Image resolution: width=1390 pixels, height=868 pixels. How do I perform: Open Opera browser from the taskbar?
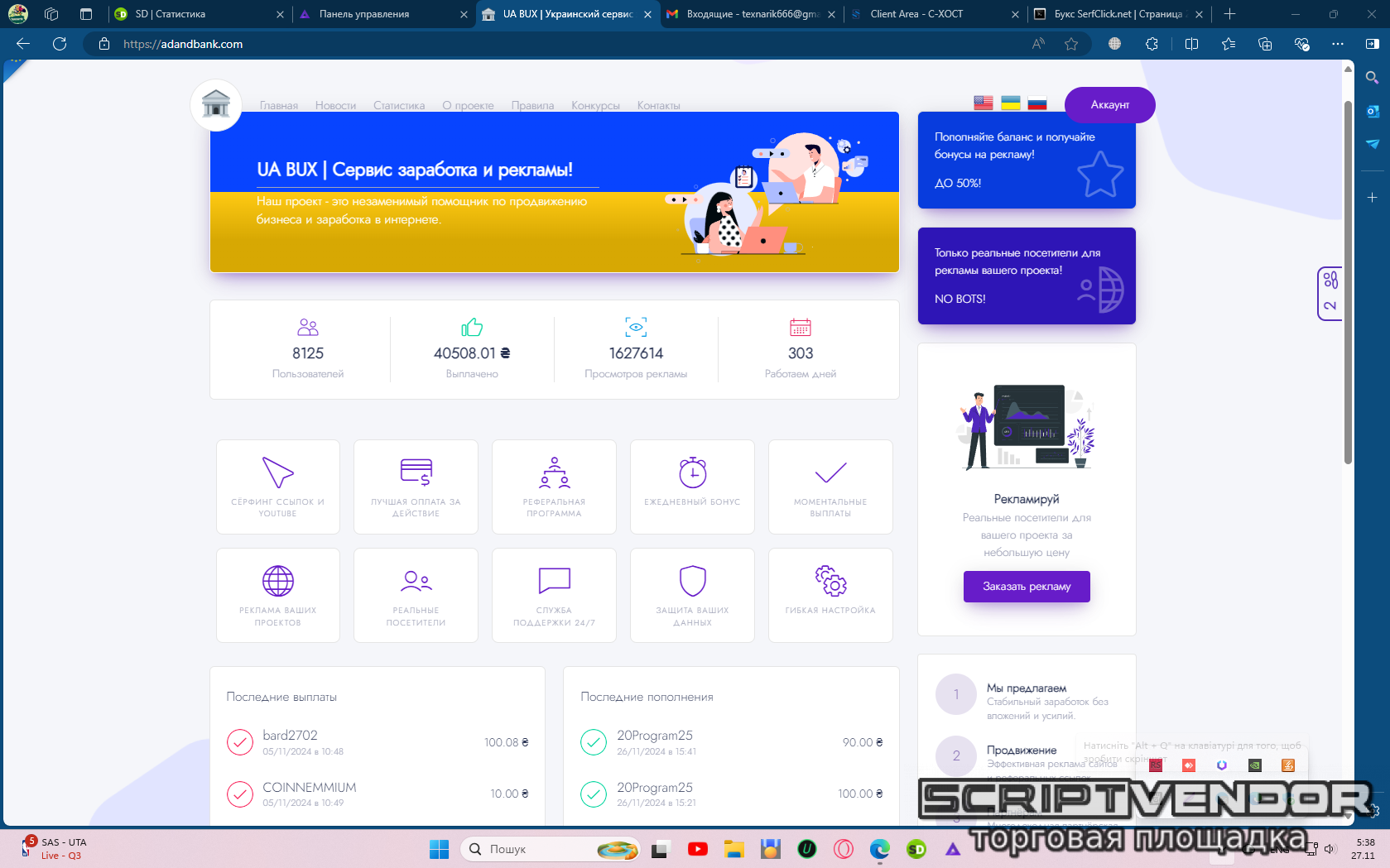pos(844,849)
